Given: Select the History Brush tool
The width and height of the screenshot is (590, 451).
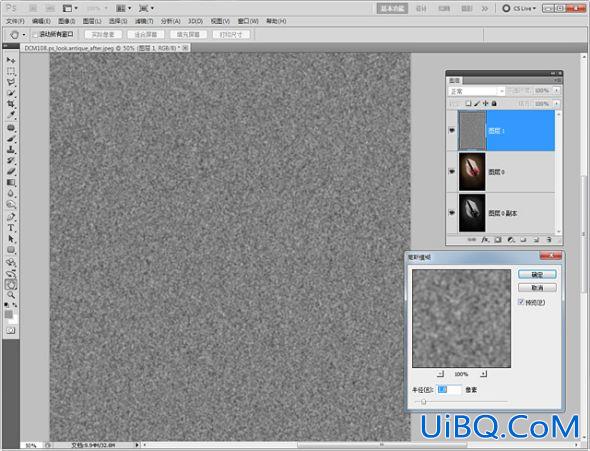Looking at the screenshot, I should pos(11,161).
